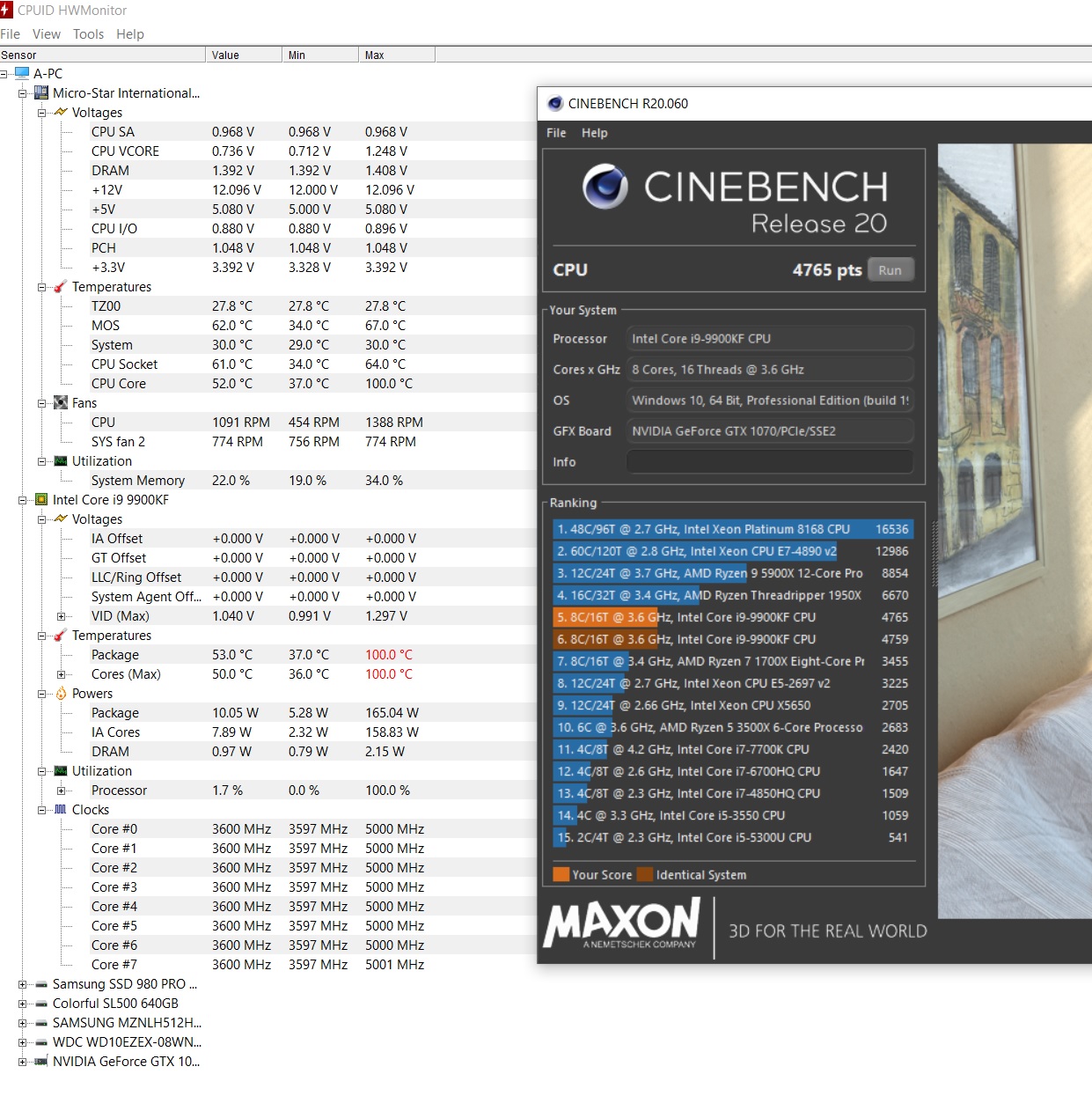
Task: Click the Max column header
Action: click(397, 55)
